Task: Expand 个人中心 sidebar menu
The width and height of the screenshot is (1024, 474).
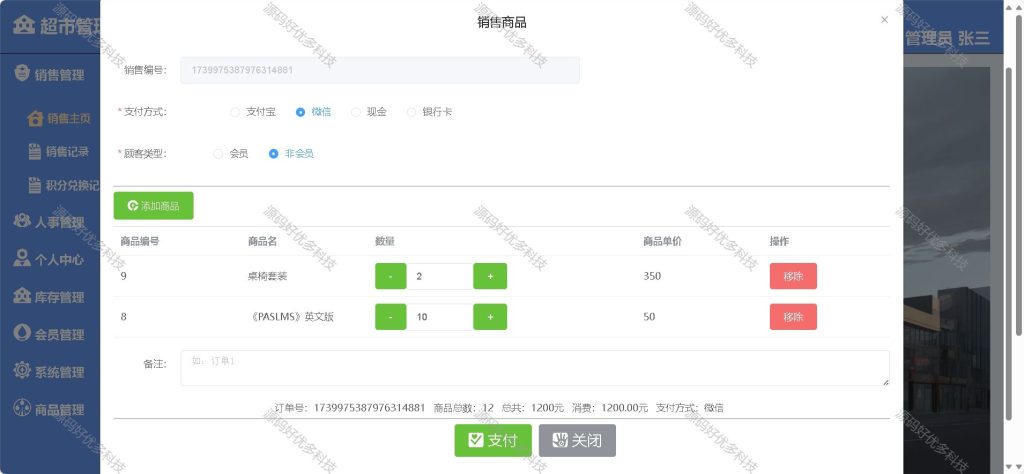Action: tap(50, 259)
